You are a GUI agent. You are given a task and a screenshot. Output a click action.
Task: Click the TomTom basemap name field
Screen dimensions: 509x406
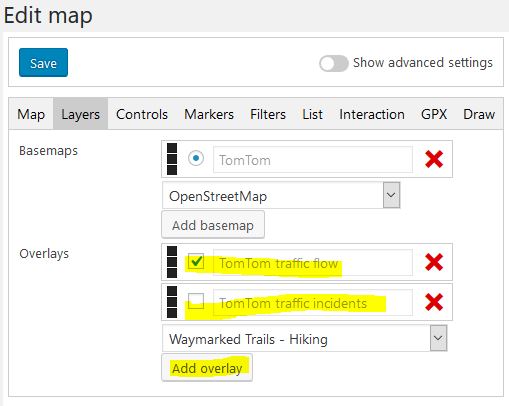point(313,160)
